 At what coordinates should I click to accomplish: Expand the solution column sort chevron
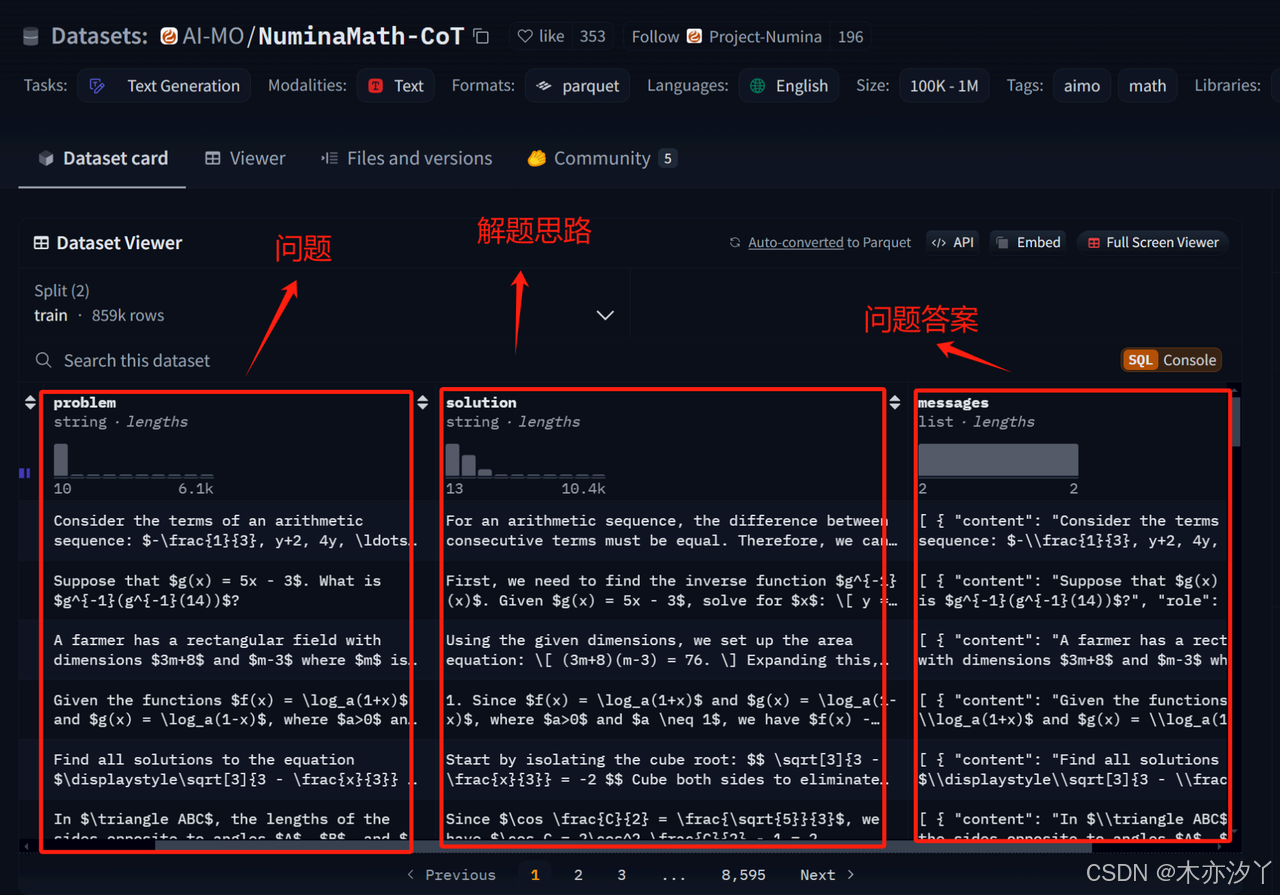coord(422,402)
